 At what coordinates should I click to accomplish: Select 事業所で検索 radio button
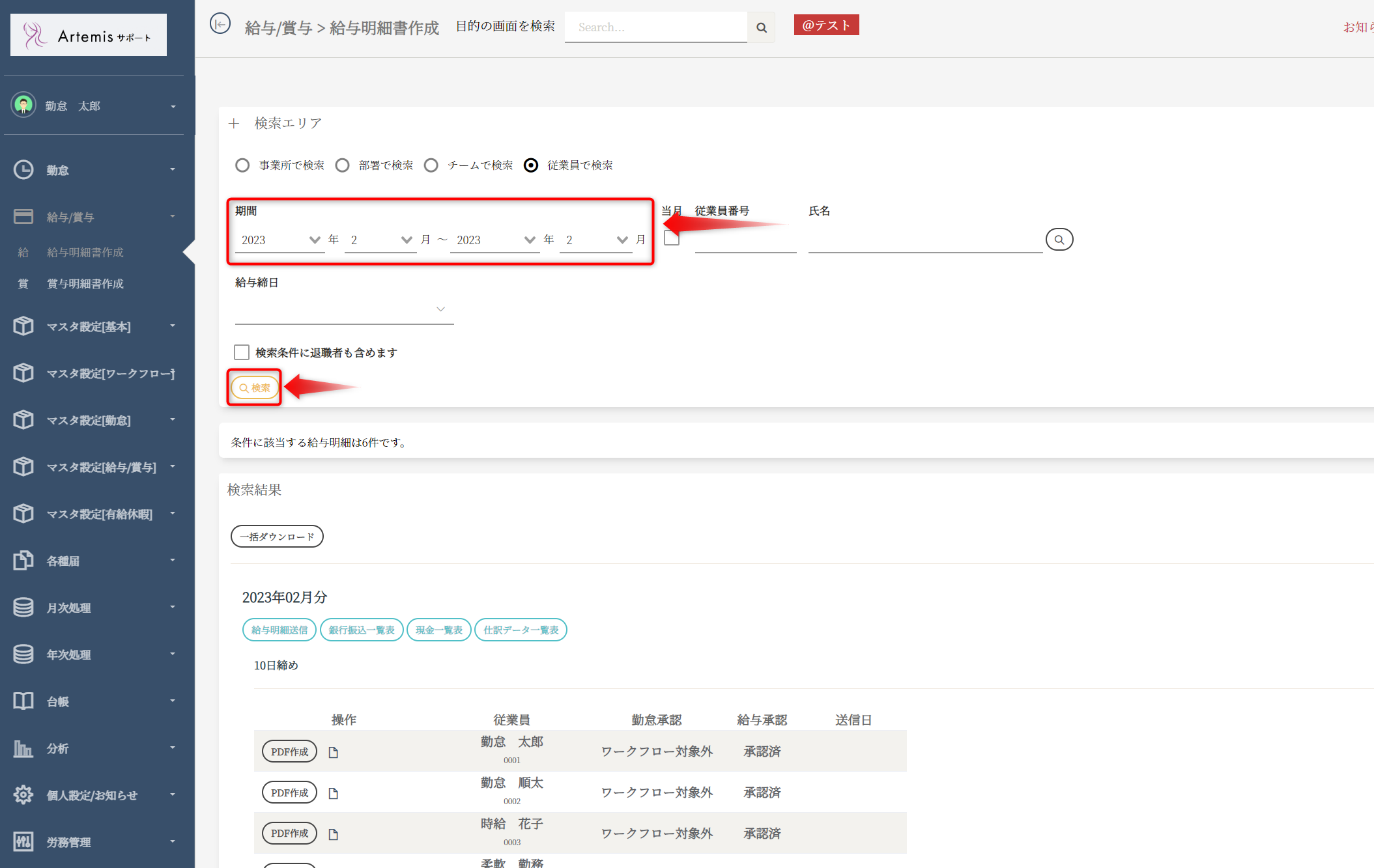click(x=242, y=165)
